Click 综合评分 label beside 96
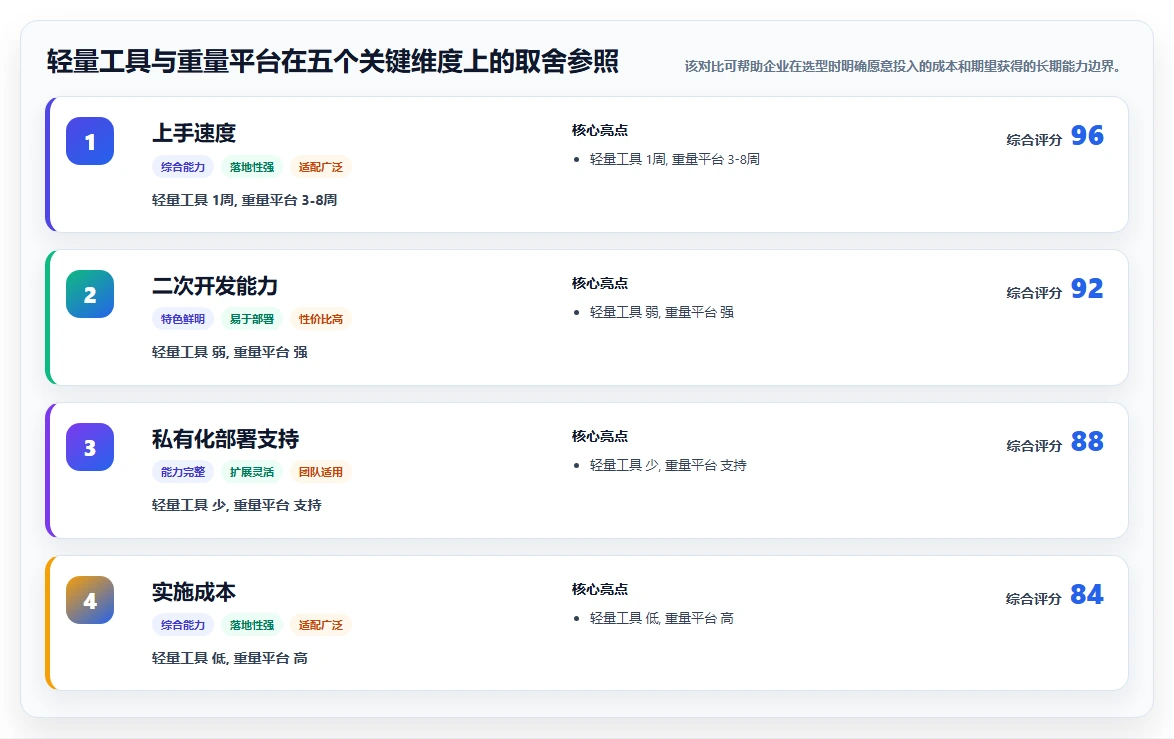 (1034, 140)
